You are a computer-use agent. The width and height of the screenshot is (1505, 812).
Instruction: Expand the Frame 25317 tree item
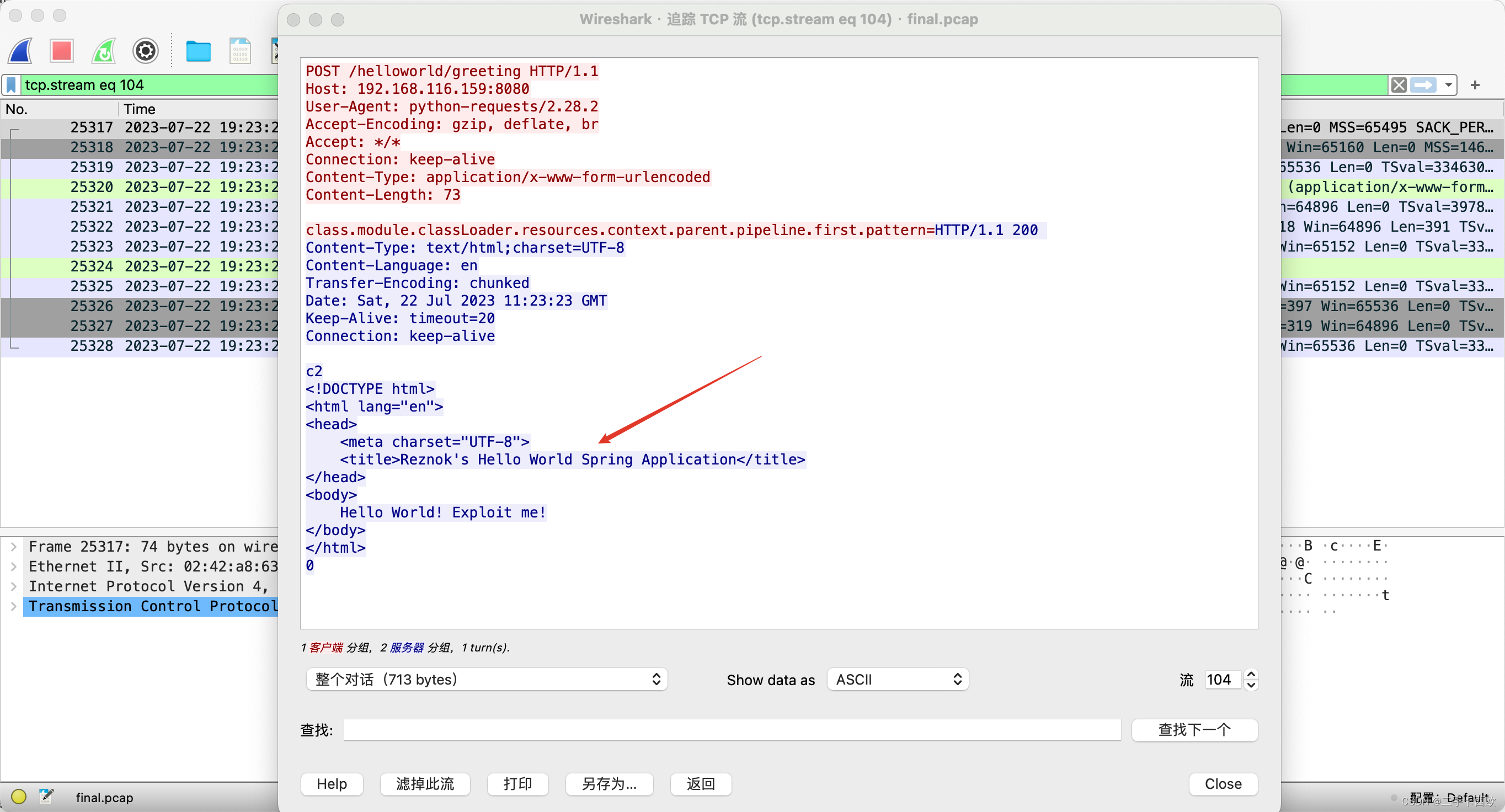tap(13, 547)
